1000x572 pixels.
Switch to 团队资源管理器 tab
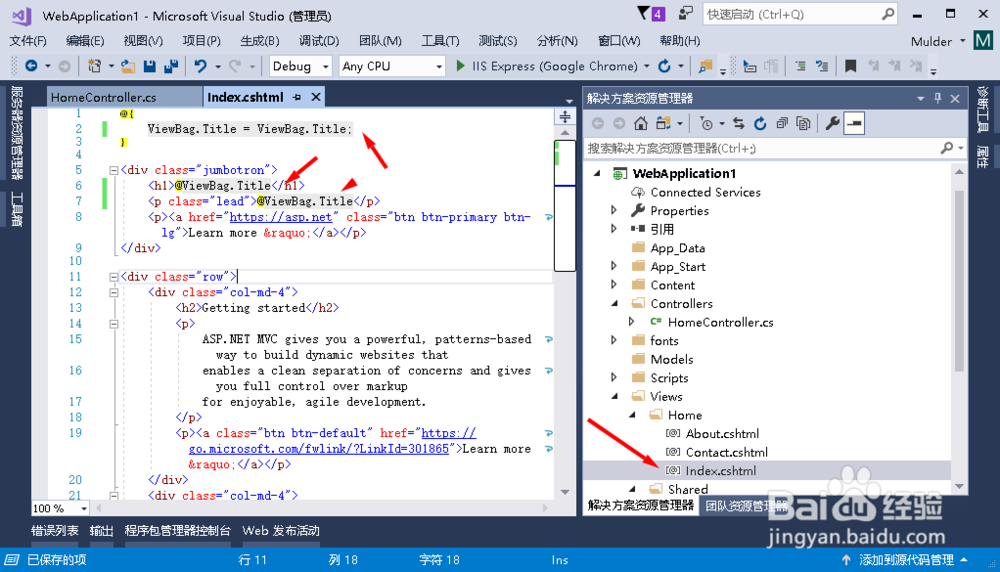tap(745, 506)
